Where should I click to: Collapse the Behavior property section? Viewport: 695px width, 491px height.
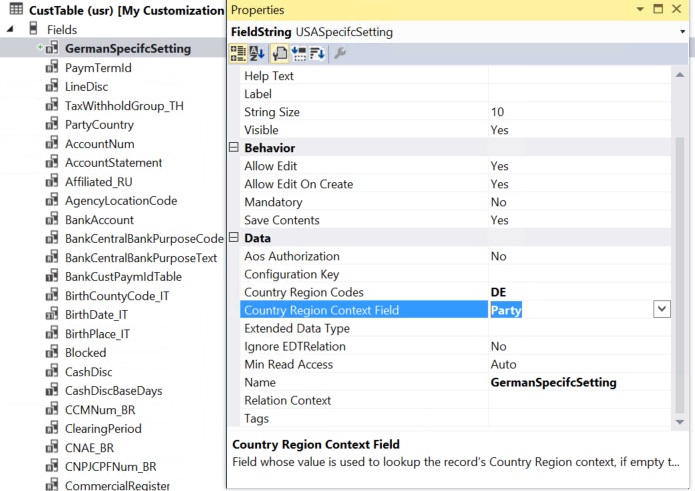click(234, 148)
